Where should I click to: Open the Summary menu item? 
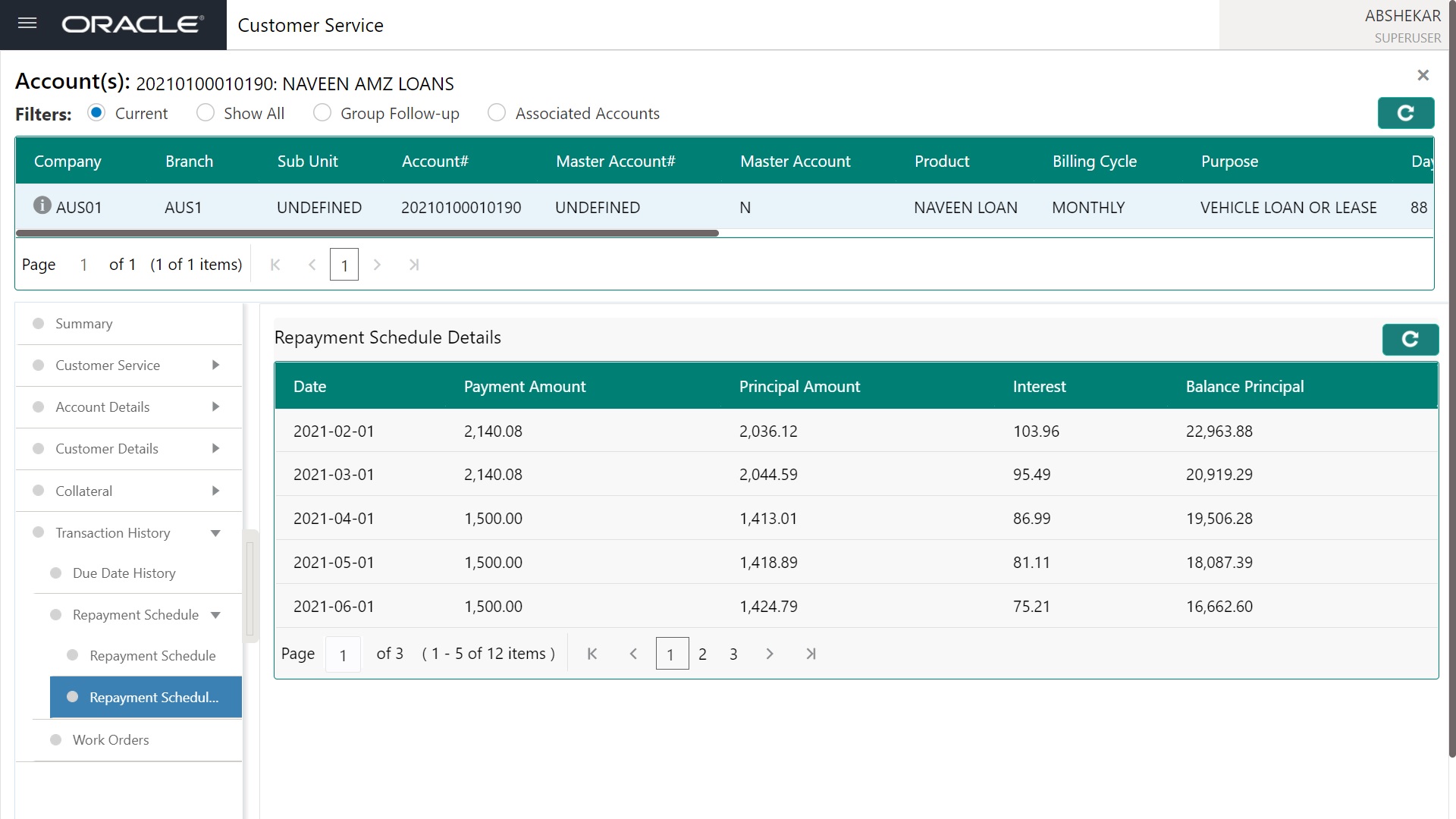pos(83,324)
